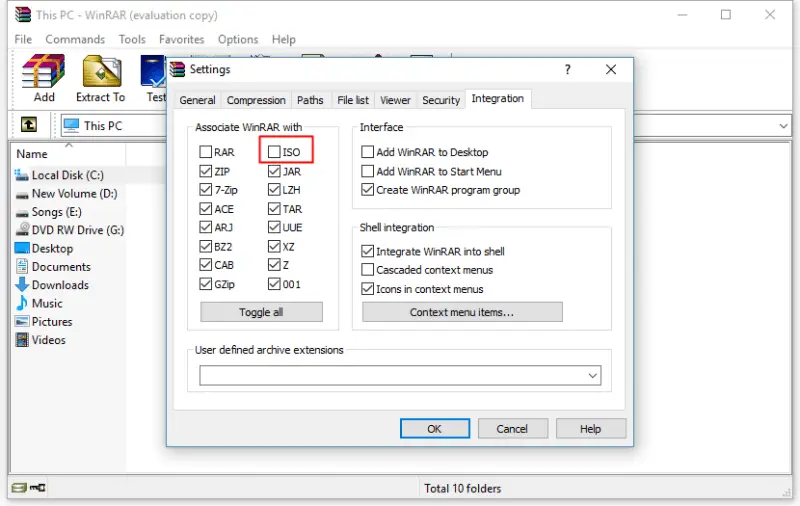Click the Music note icon

(22, 303)
